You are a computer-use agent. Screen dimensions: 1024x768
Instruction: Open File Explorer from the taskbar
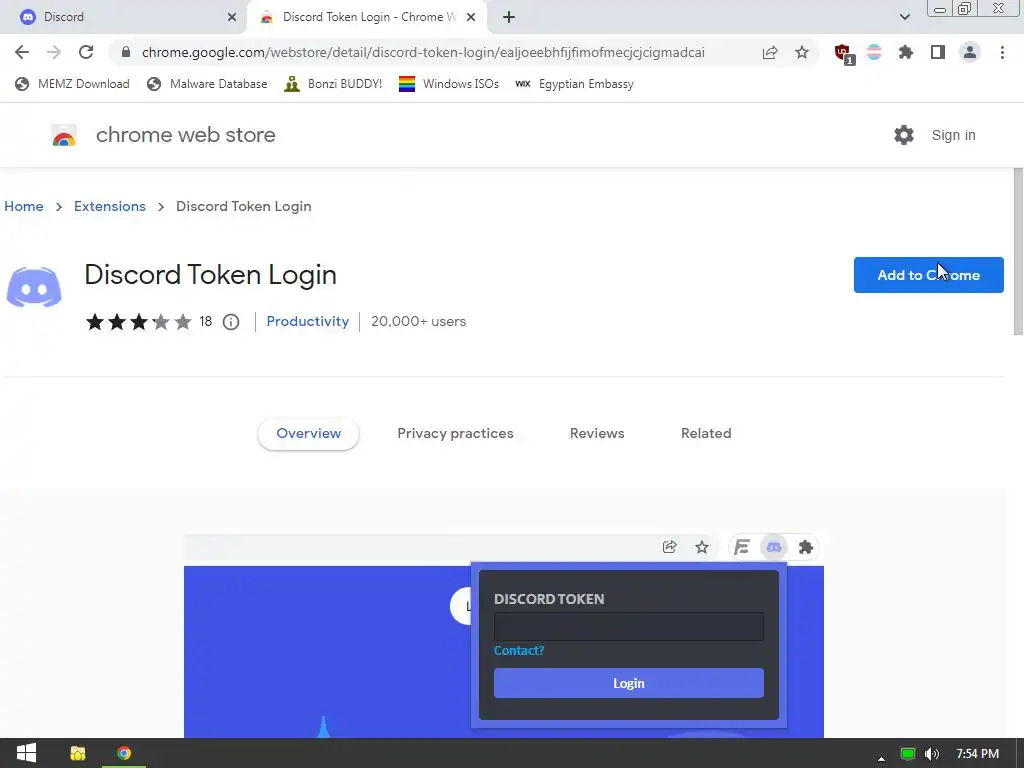(x=78, y=754)
